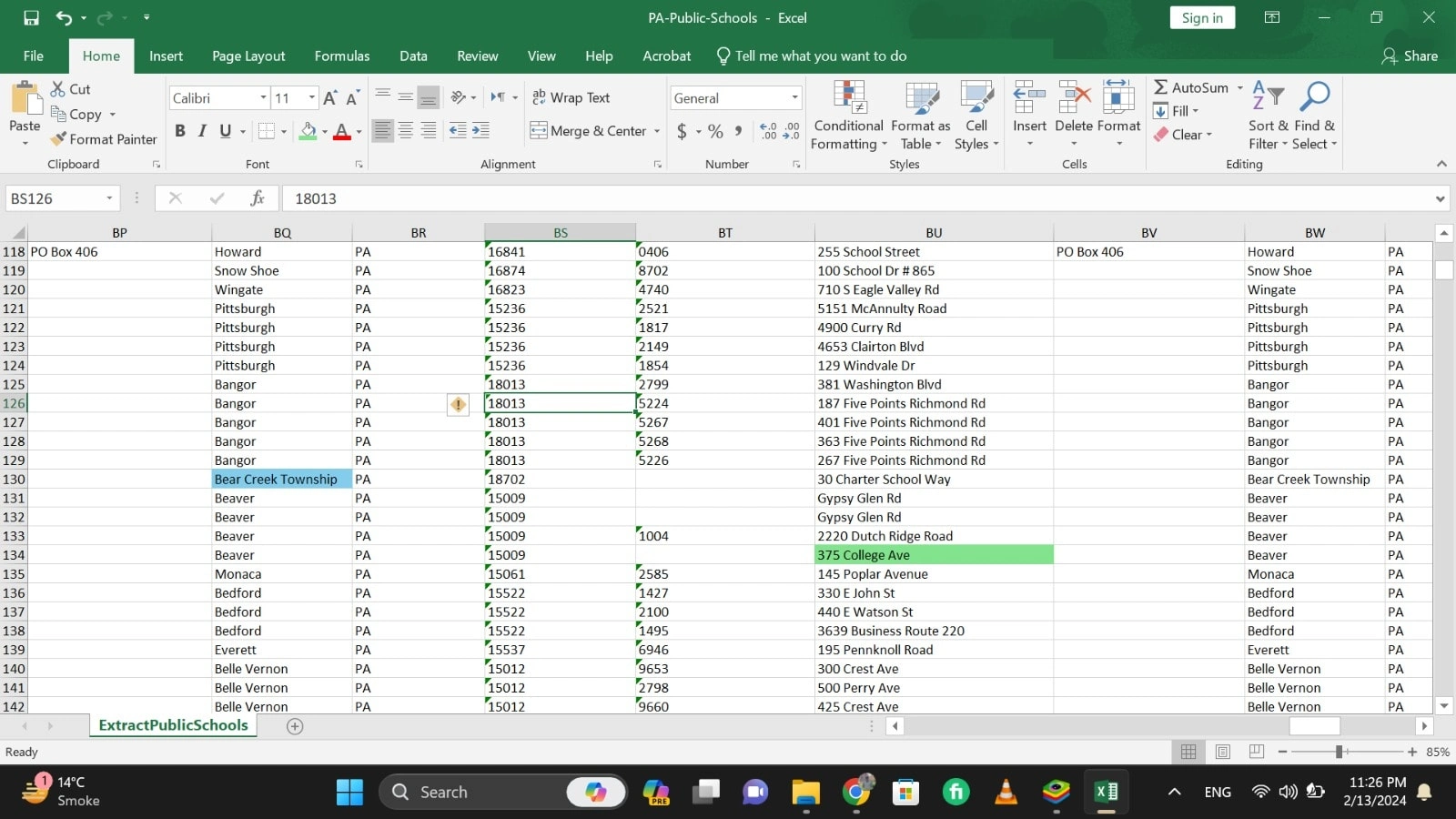Switch to the Data tab
This screenshot has width=1456, height=819.
point(413,56)
